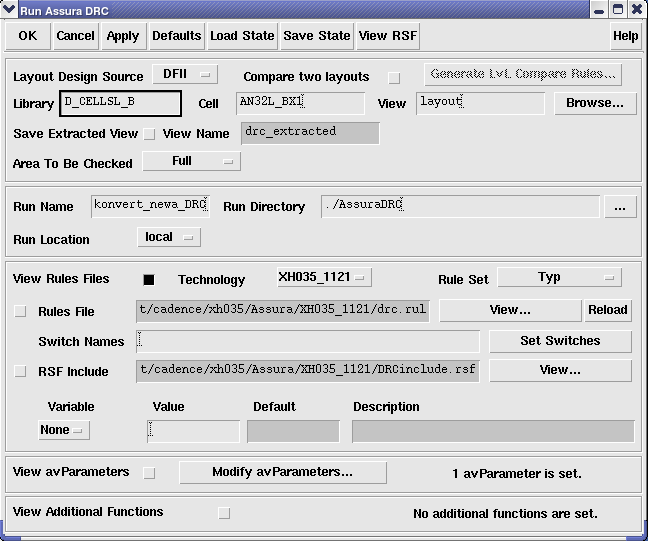Image resolution: width=648 pixels, height=541 pixels.
Task: Open Rule Set Typ dropdown
Action: coord(560,277)
